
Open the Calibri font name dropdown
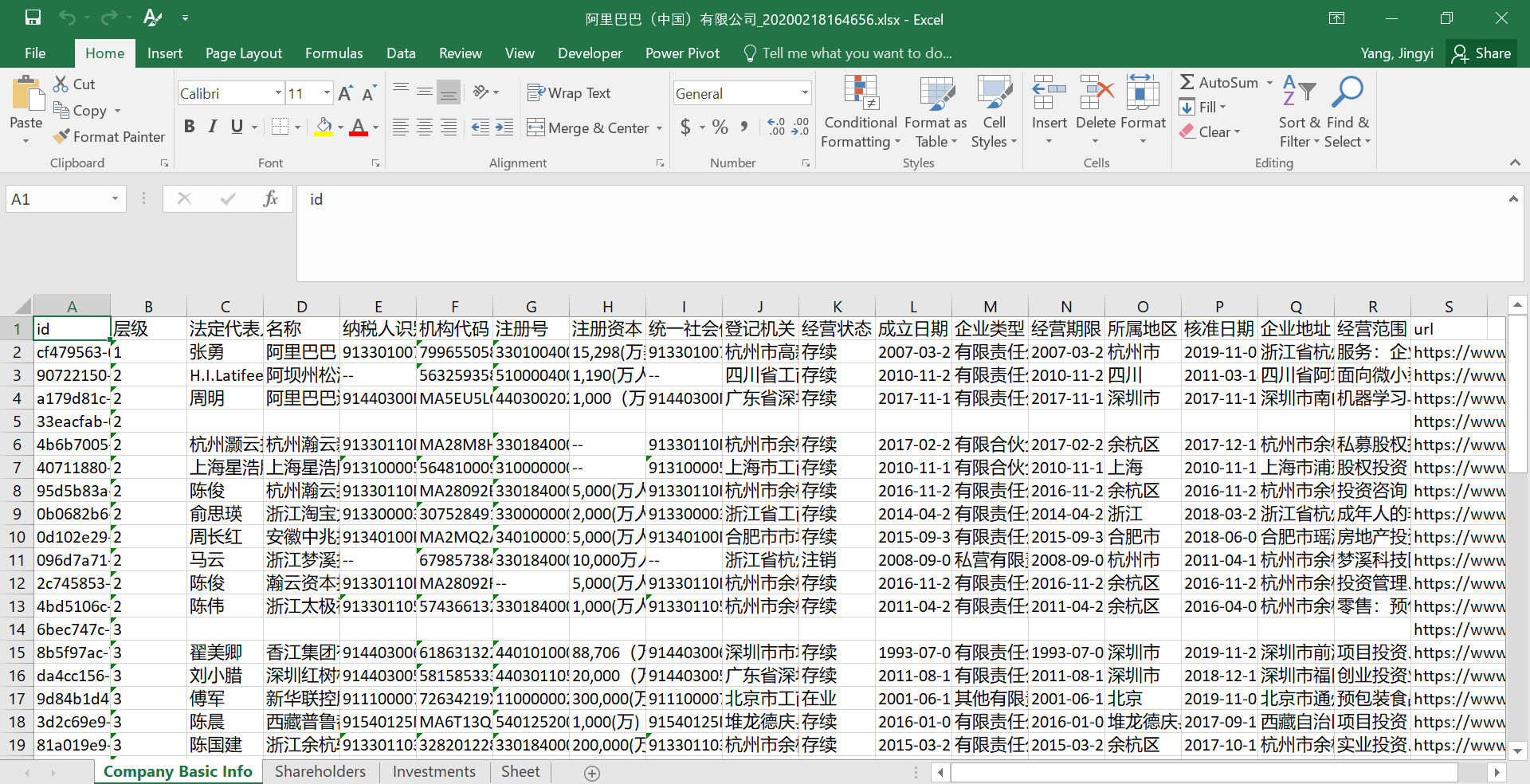point(278,93)
